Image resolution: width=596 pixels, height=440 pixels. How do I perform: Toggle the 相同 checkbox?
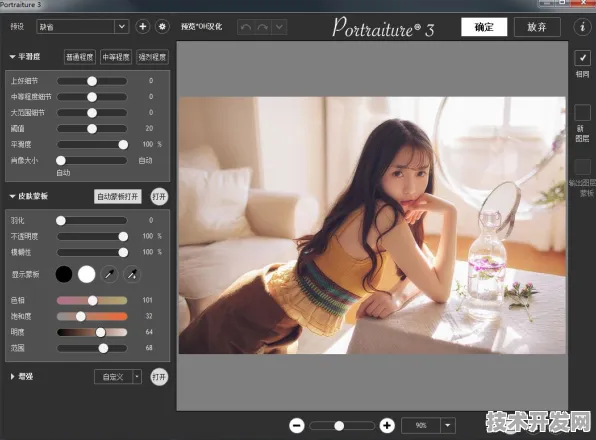[x=582, y=59]
